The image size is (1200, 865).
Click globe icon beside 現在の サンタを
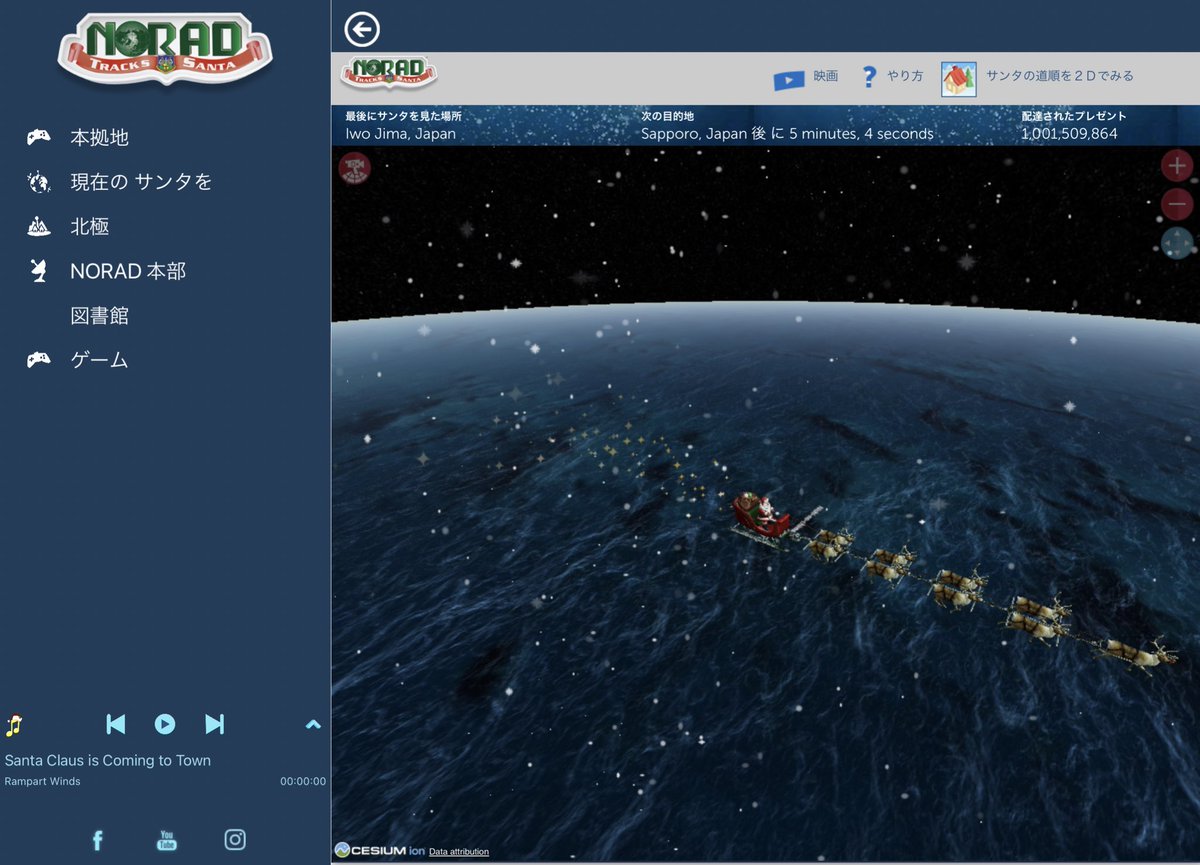point(38,182)
